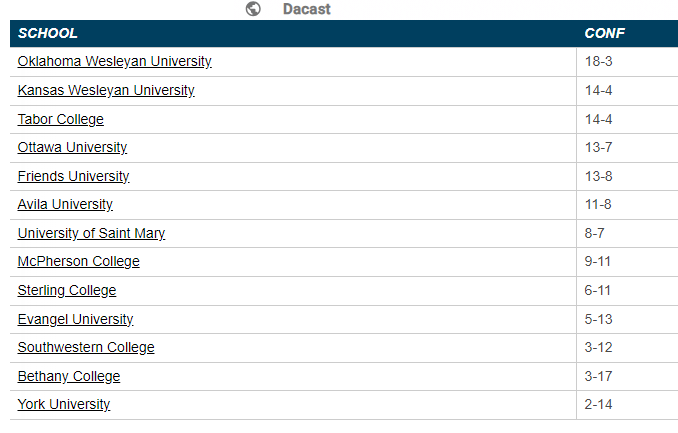678x433 pixels.
Task: Open the University of Saint Mary link
Action: click(91, 234)
